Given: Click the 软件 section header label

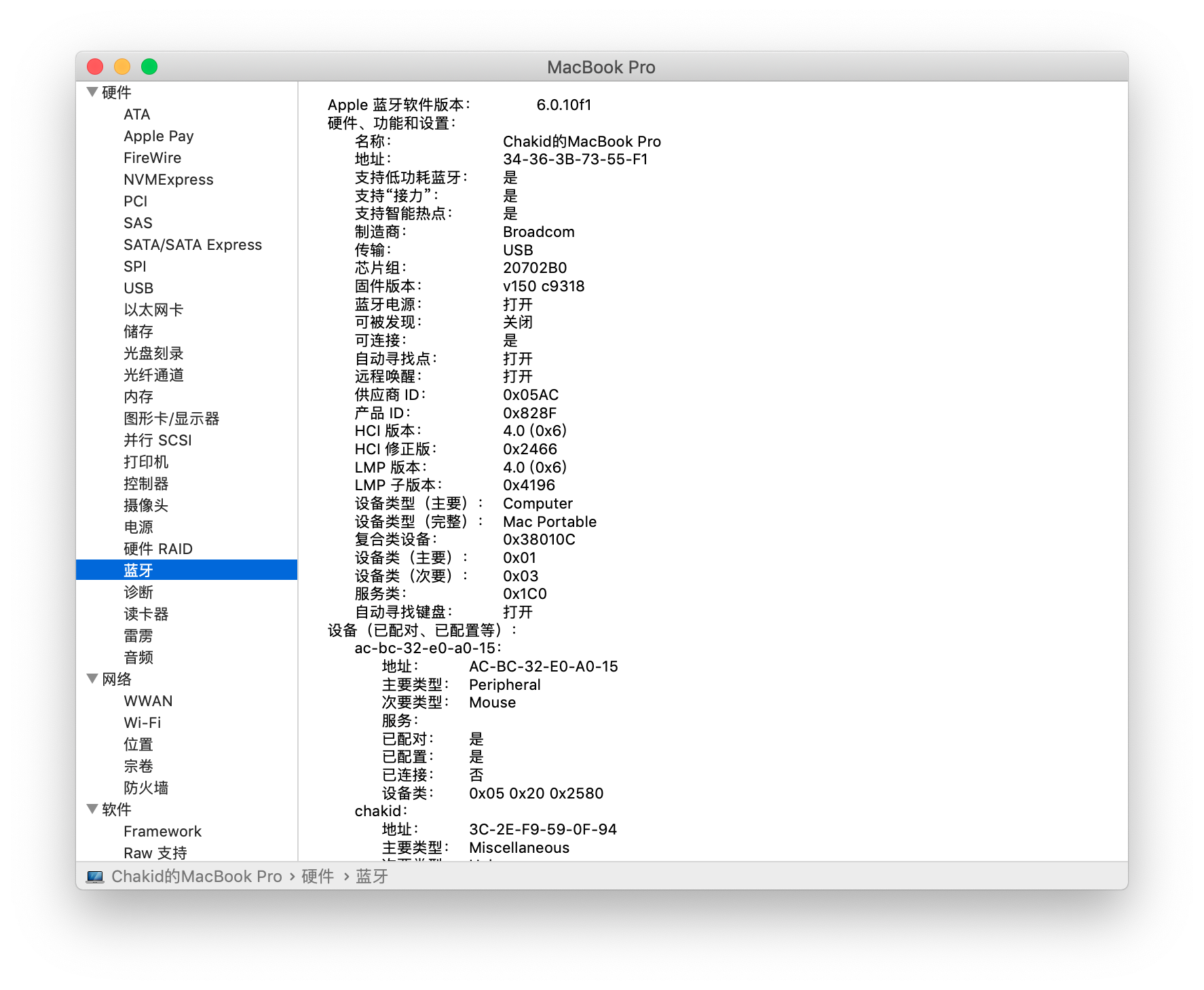Looking at the screenshot, I should tap(117, 809).
